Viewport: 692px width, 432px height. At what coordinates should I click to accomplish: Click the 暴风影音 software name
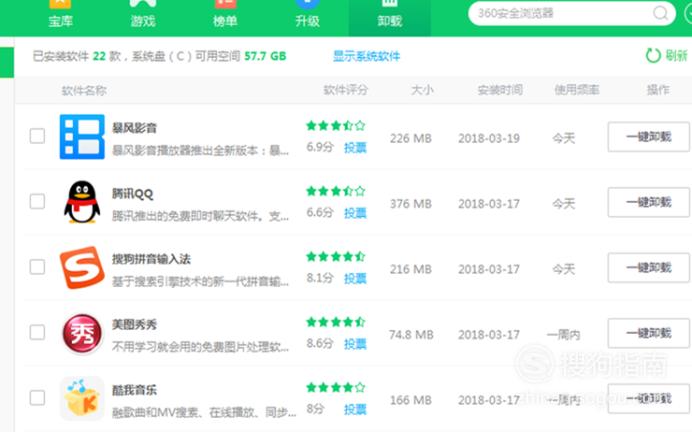click(x=135, y=128)
